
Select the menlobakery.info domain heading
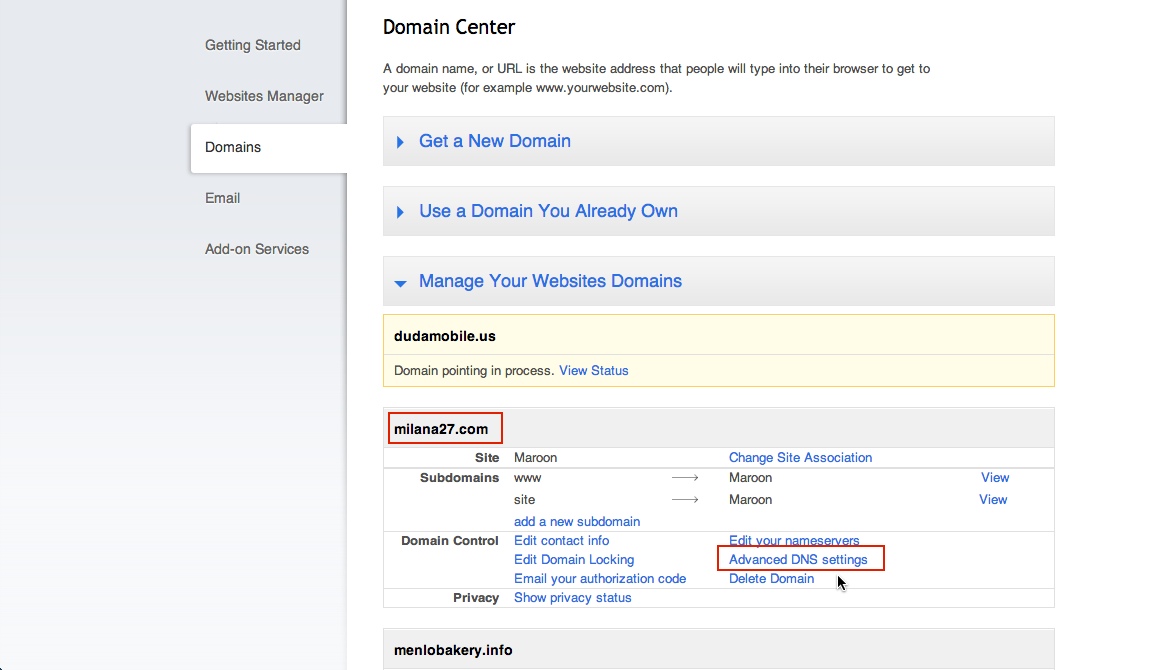(x=453, y=650)
